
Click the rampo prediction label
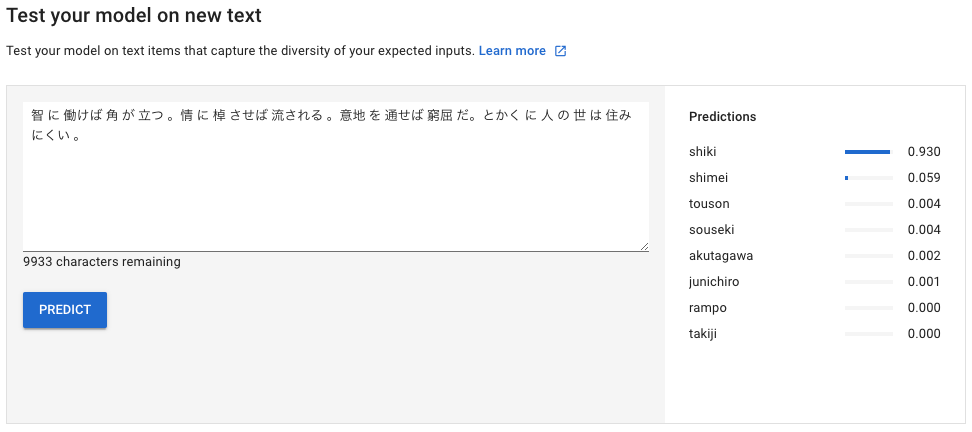click(x=707, y=308)
